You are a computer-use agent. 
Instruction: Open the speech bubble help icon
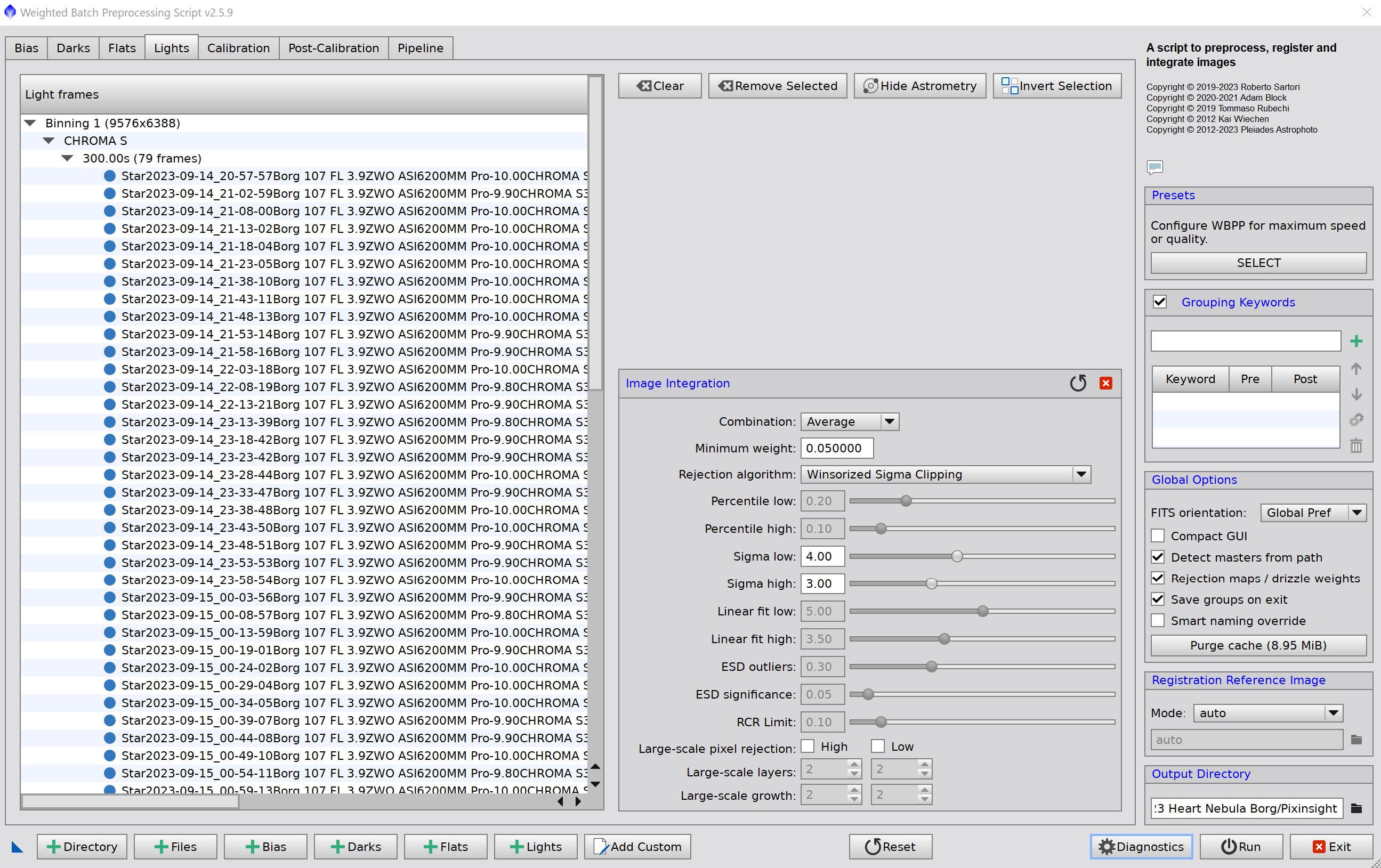pos(1154,167)
